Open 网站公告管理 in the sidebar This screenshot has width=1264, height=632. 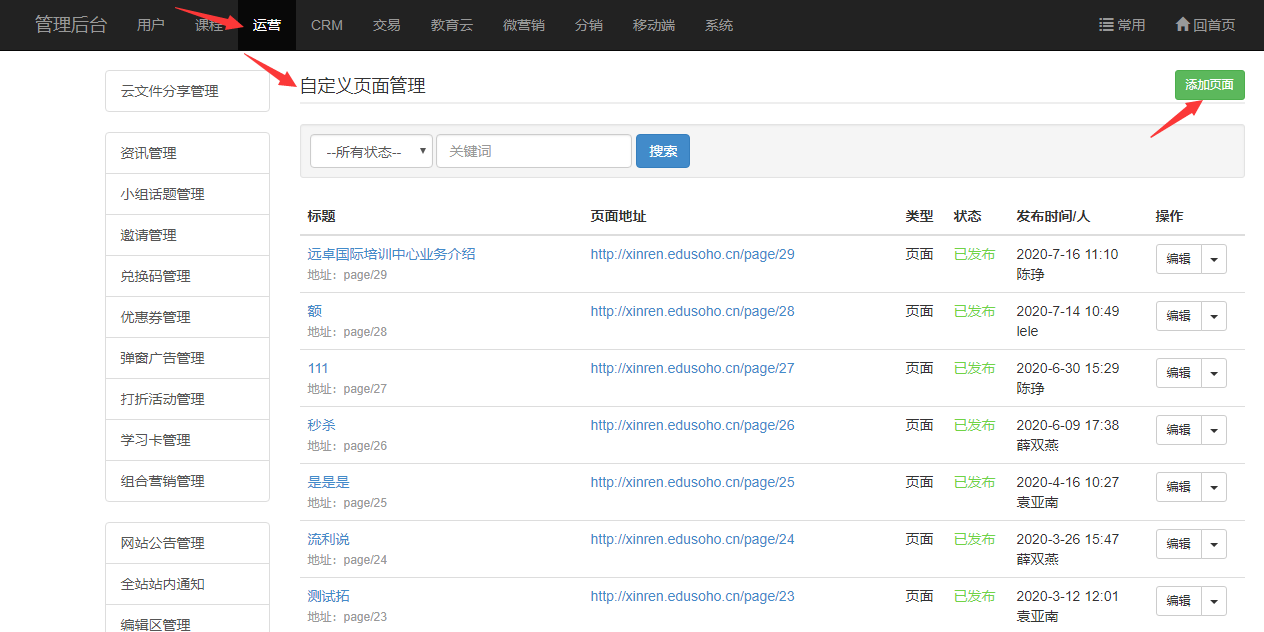(162, 543)
